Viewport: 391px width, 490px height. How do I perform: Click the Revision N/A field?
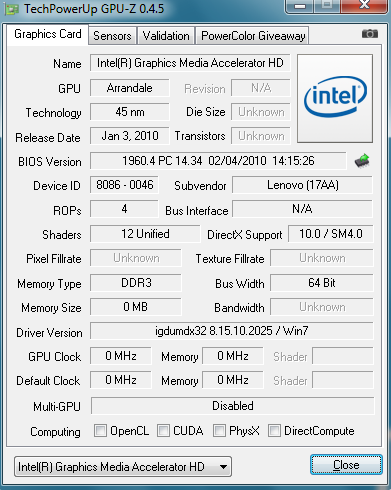[x=261, y=88]
